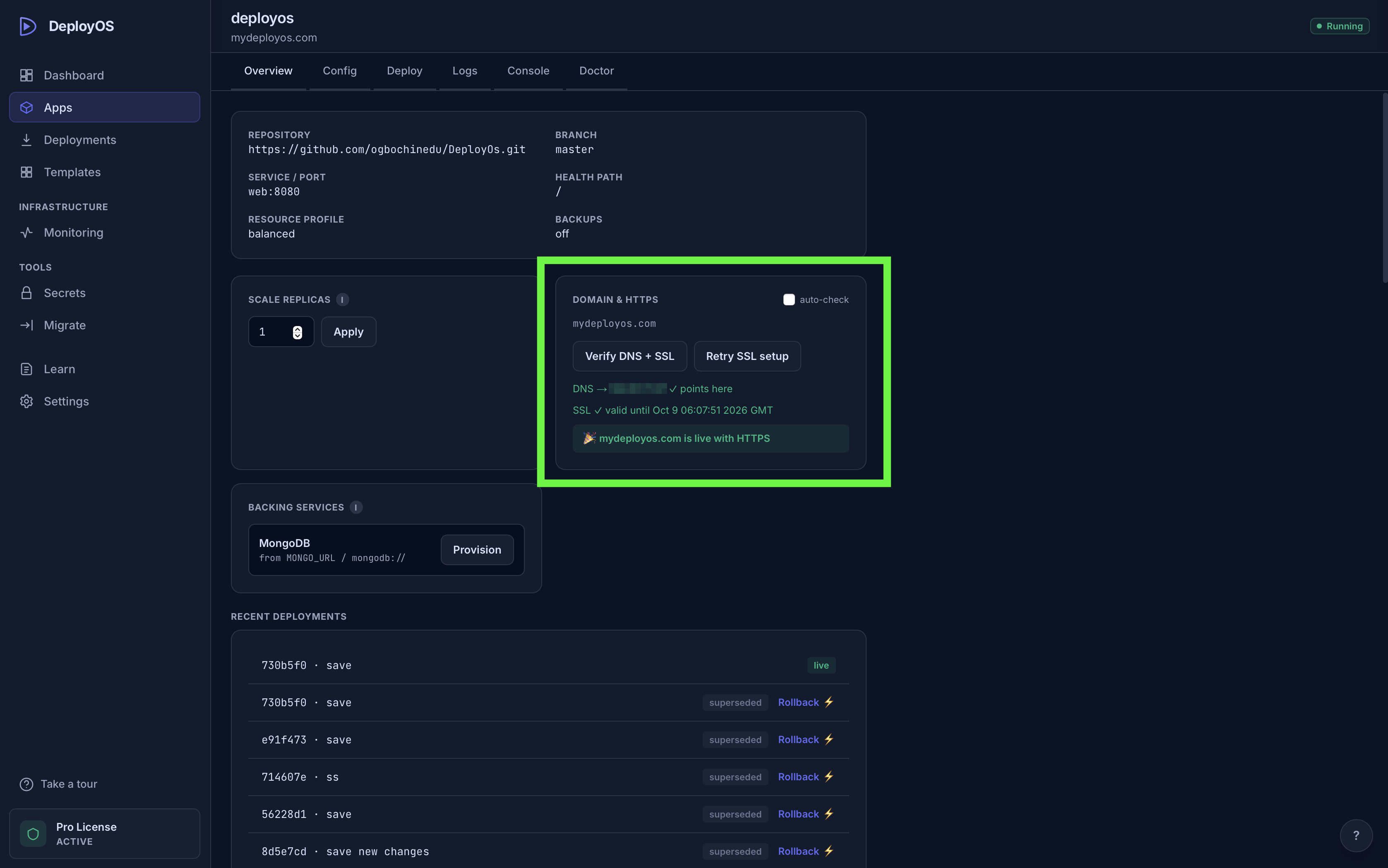Click the Templates grid icon
This screenshot has height=868, width=1388.
point(26,172)
